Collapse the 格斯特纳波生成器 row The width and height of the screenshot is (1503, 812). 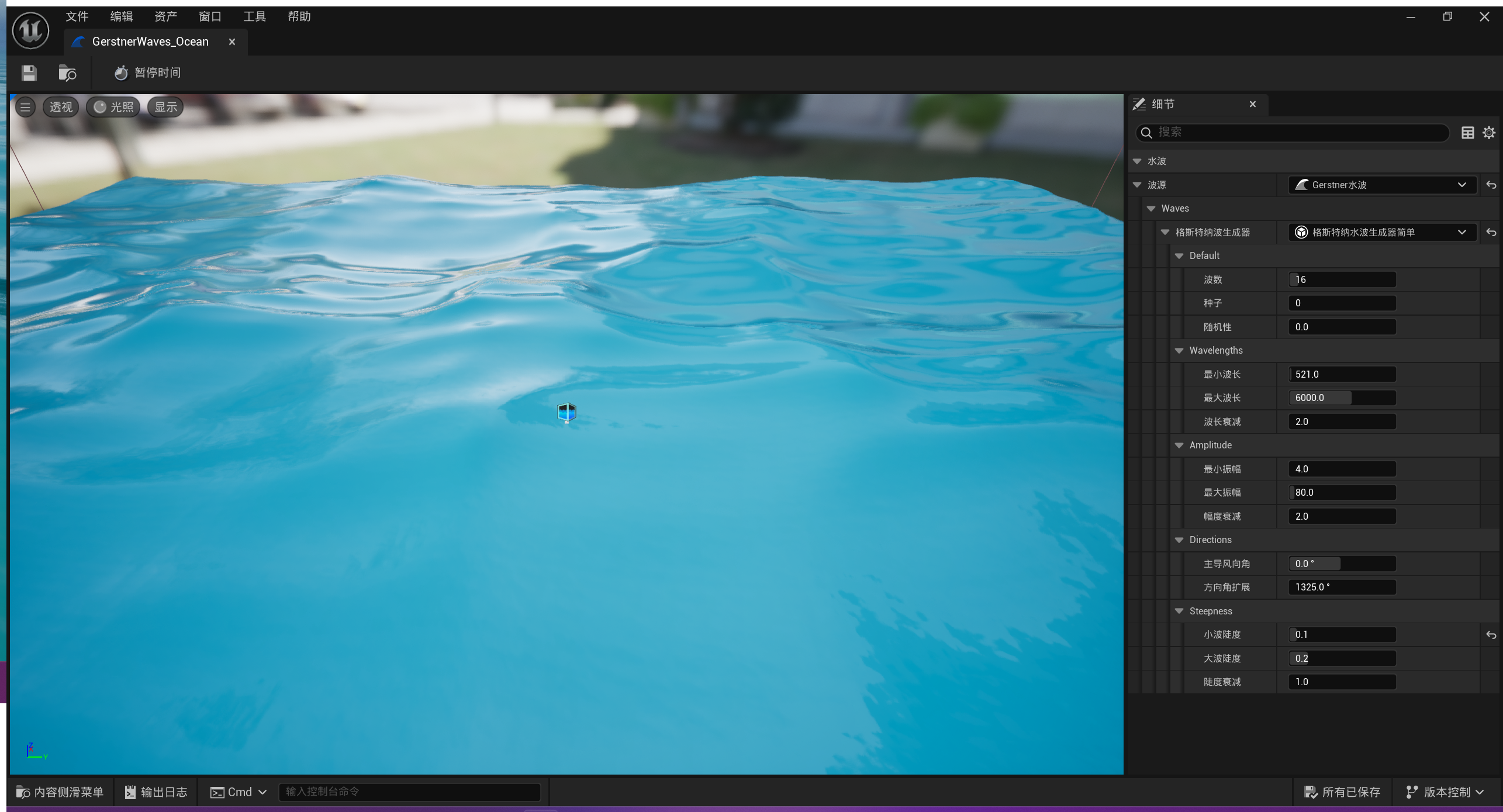click(x=1165, y=232)
